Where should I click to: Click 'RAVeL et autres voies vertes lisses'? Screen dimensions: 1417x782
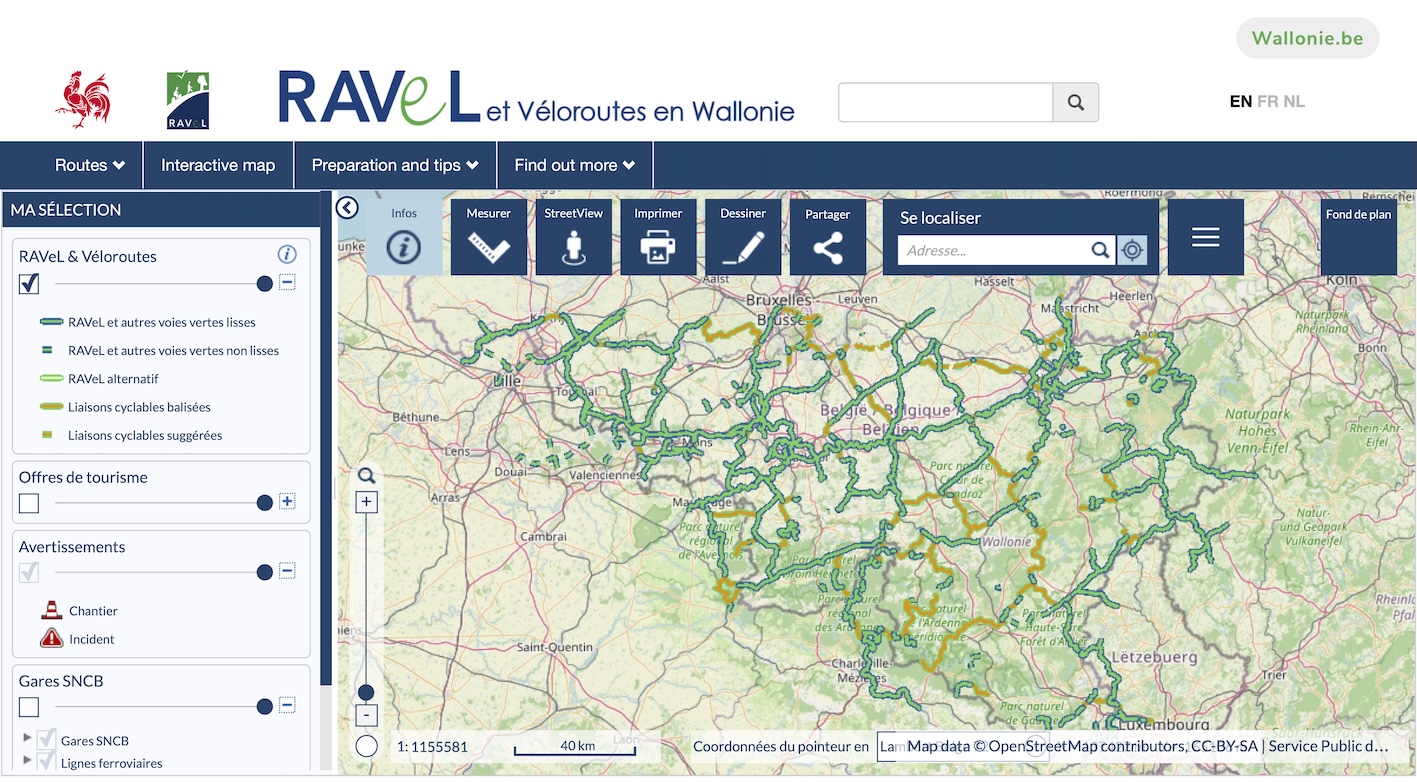point(162,322)
